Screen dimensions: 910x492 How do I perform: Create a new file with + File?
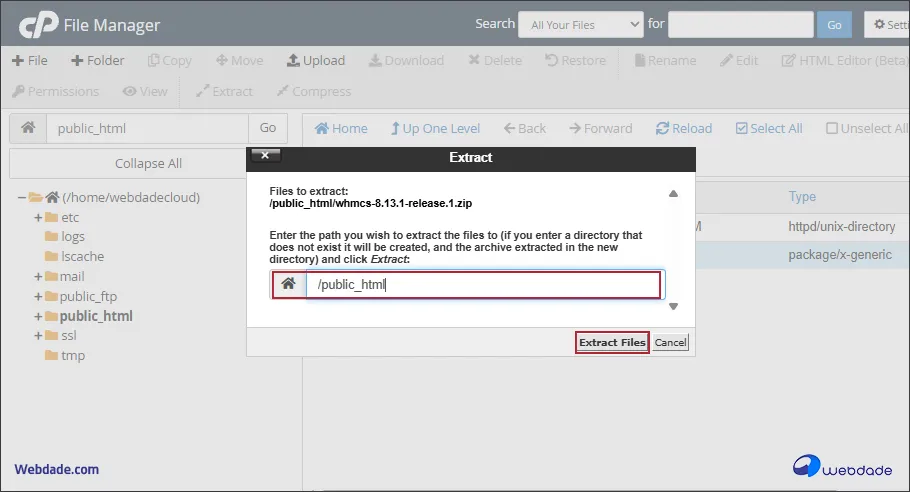(x=29, y=60)
